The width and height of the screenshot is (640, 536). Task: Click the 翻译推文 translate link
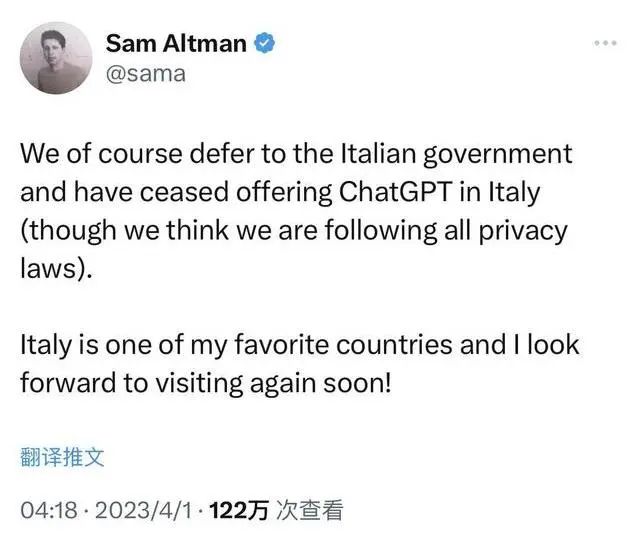62,457
